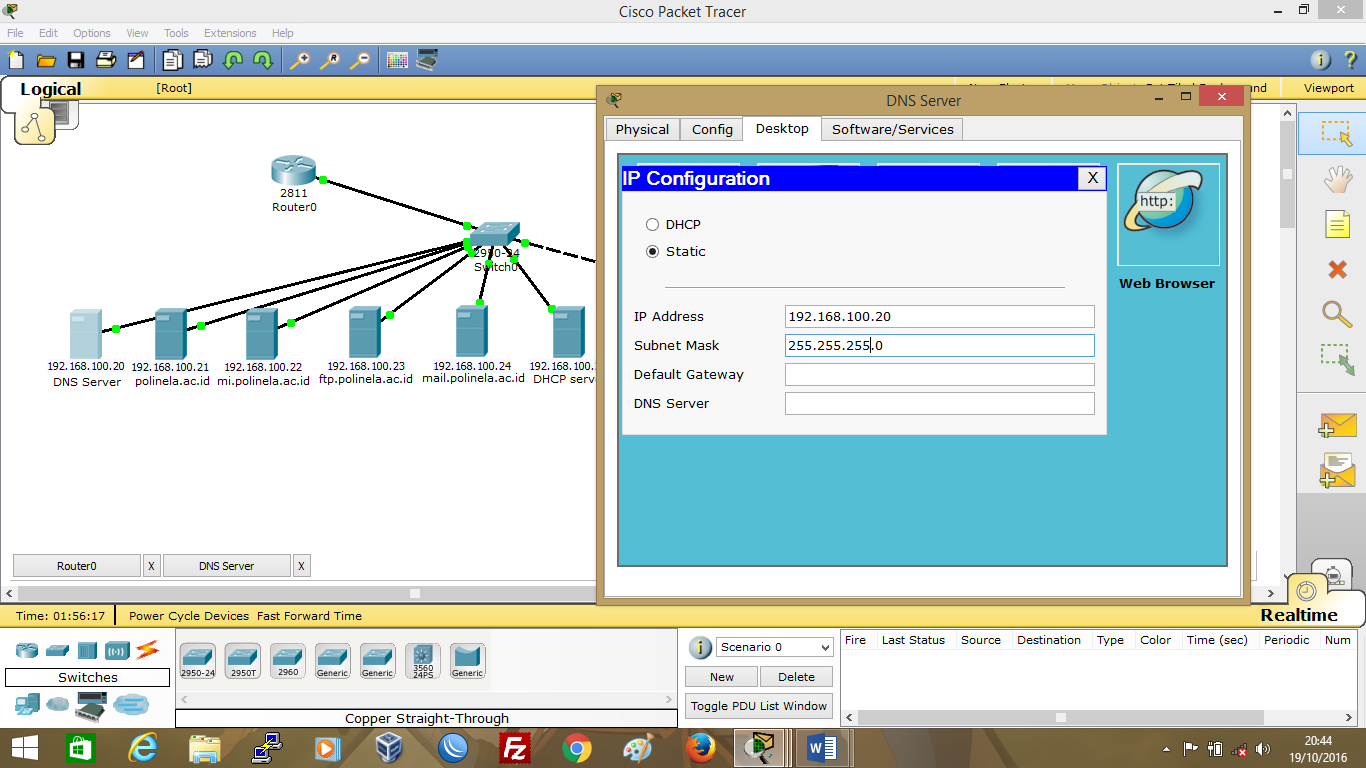
Task: Select the Wireless Devices category icon
Action: [x=118, y=651]
